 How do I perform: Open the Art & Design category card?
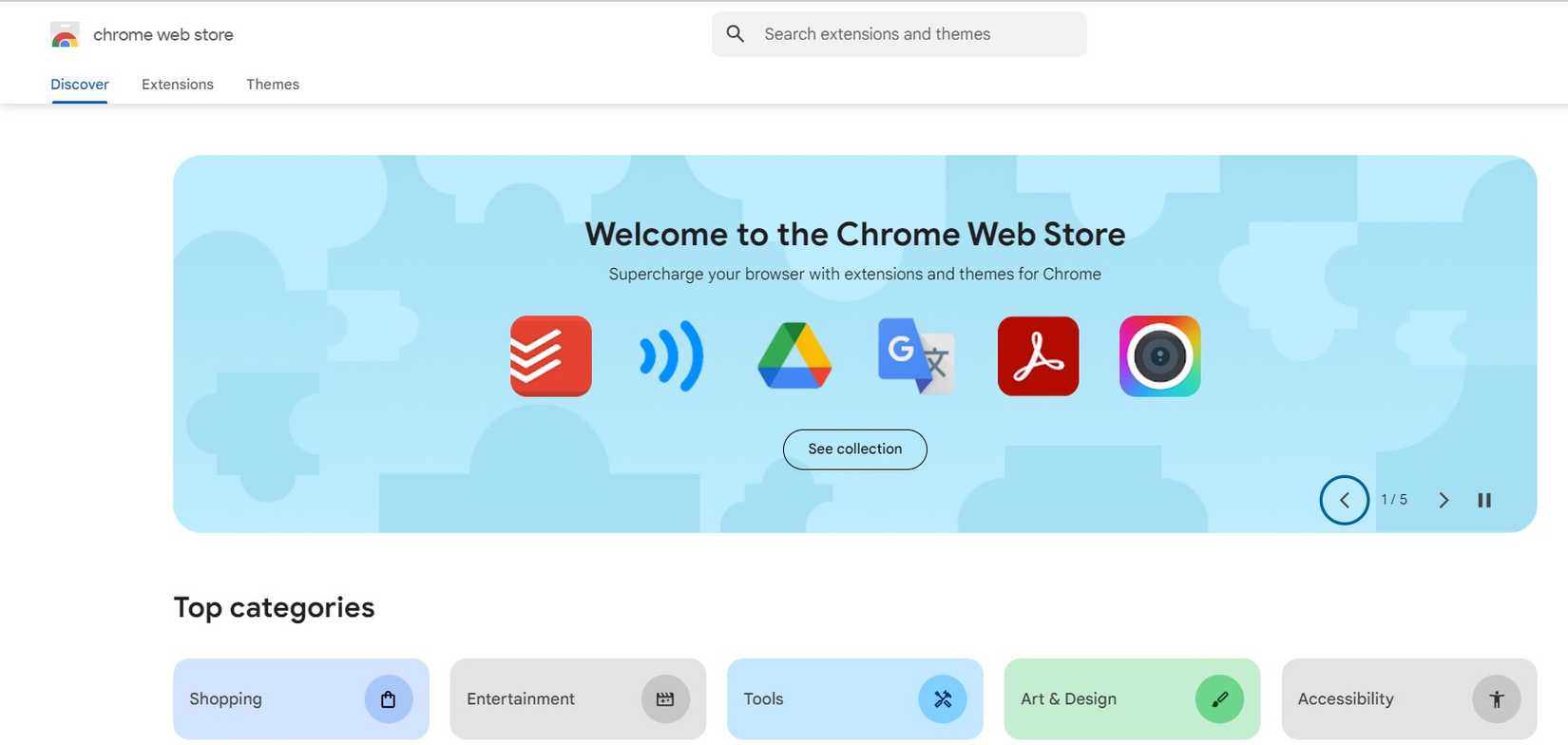(x=1132, y=699)
